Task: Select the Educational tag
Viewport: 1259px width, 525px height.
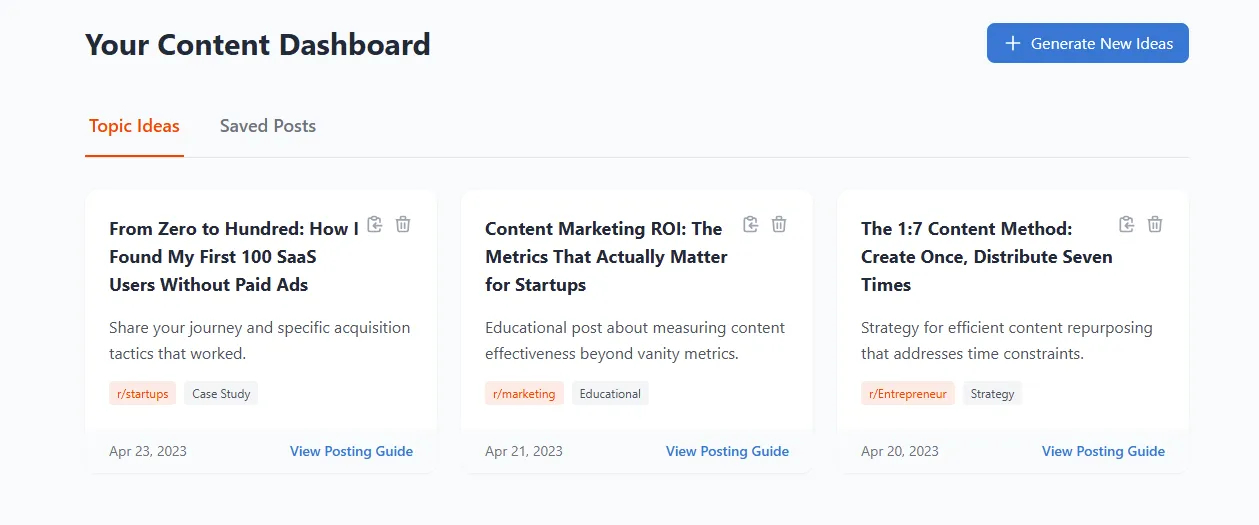Action: click(610, 393)
